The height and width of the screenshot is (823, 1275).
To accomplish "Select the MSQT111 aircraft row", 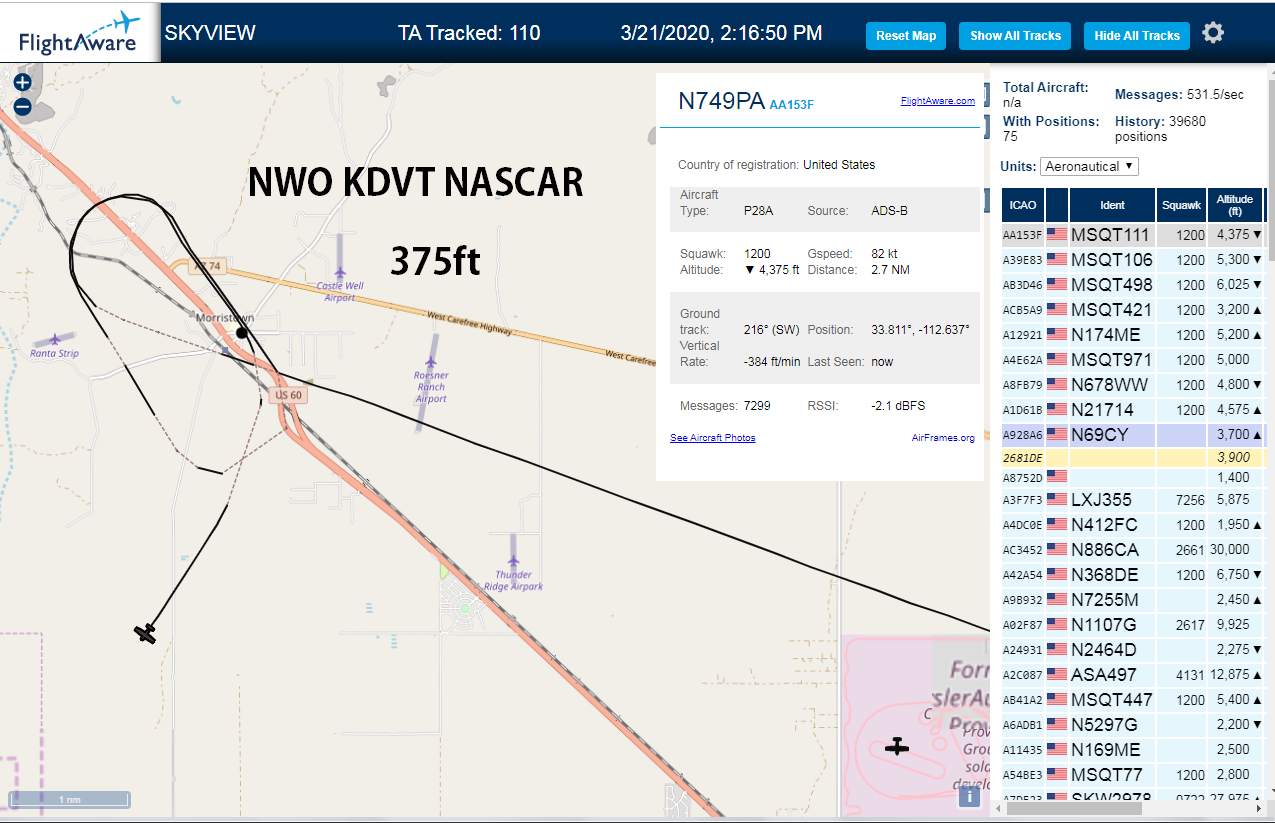I will pyautogui.click(x=1133, y=235).
